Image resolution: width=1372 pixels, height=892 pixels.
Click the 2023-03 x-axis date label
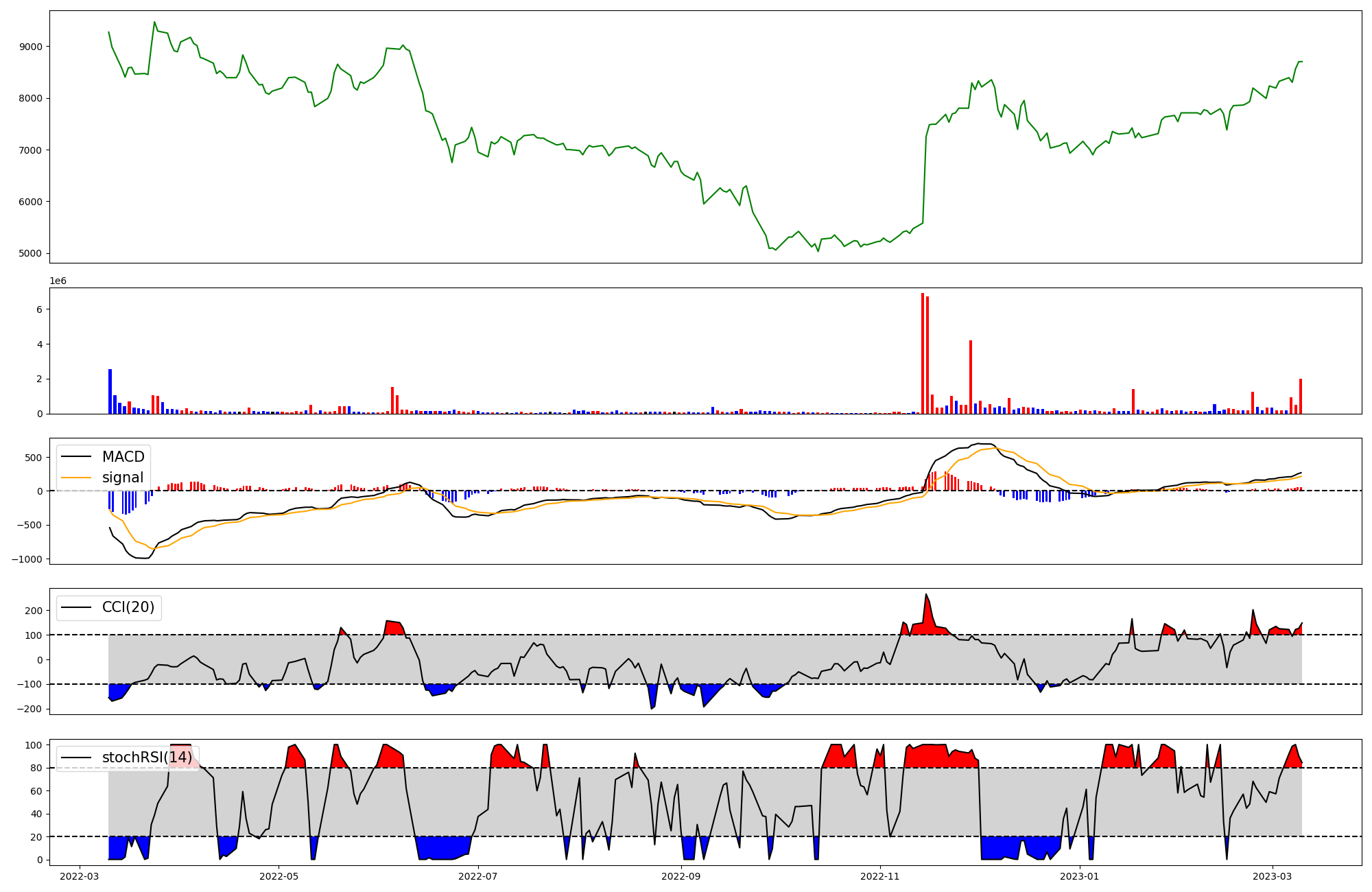click(x=1272, y=876)
